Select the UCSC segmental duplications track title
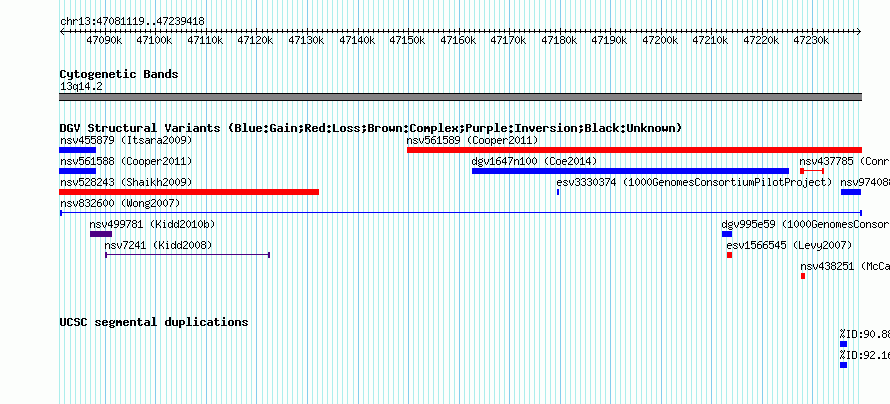This screenshot has height=404, width=890. [x=154, y=322]
